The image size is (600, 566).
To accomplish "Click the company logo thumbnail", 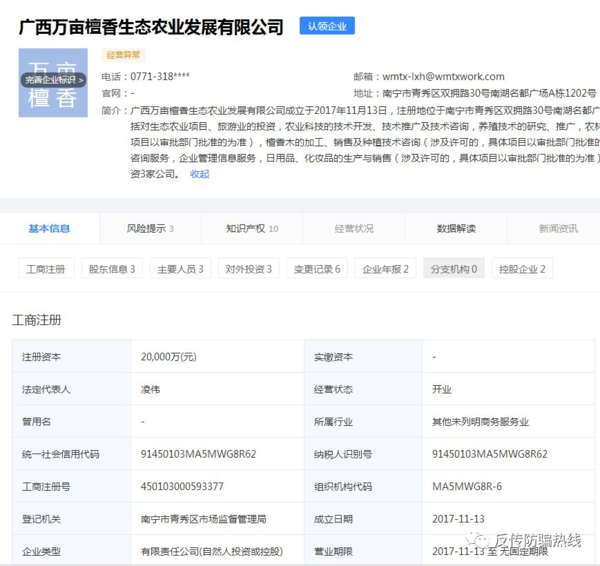I will pyautogui.click(x=53, y=82).
